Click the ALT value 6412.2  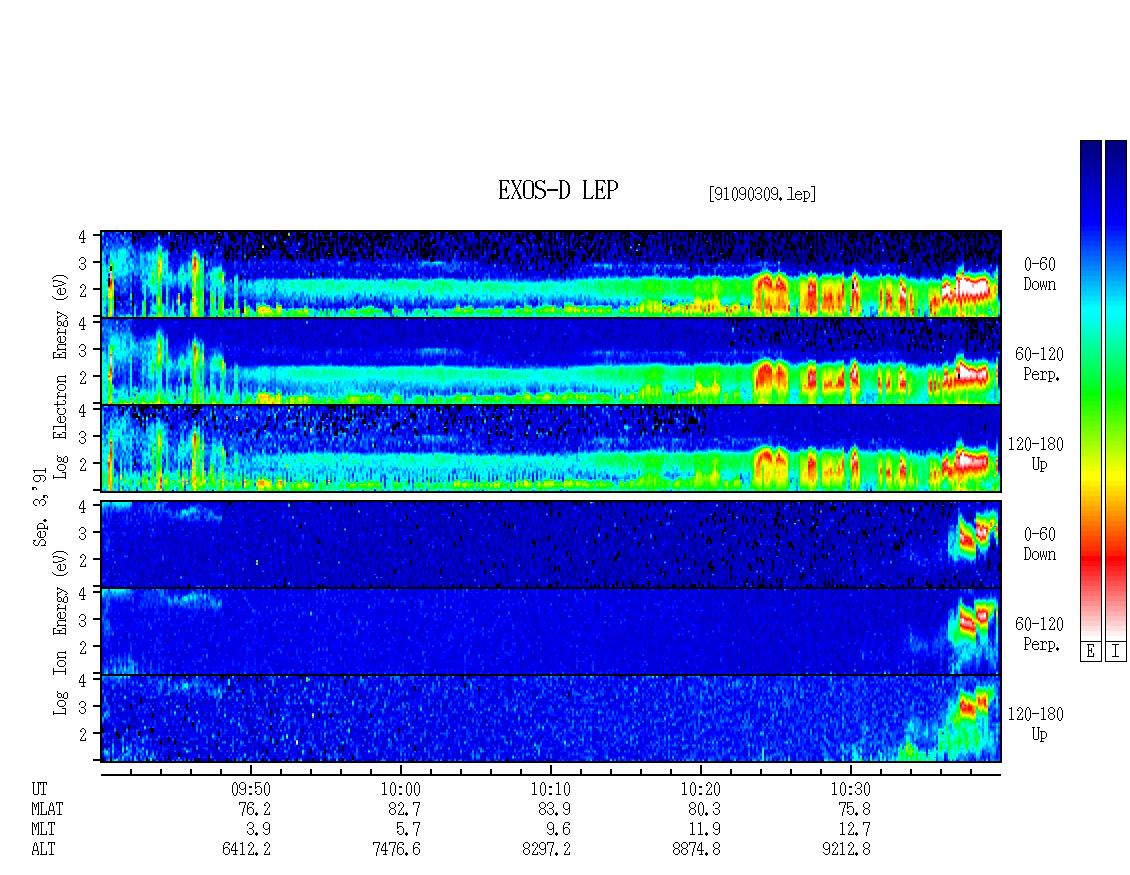click(246, 850)
